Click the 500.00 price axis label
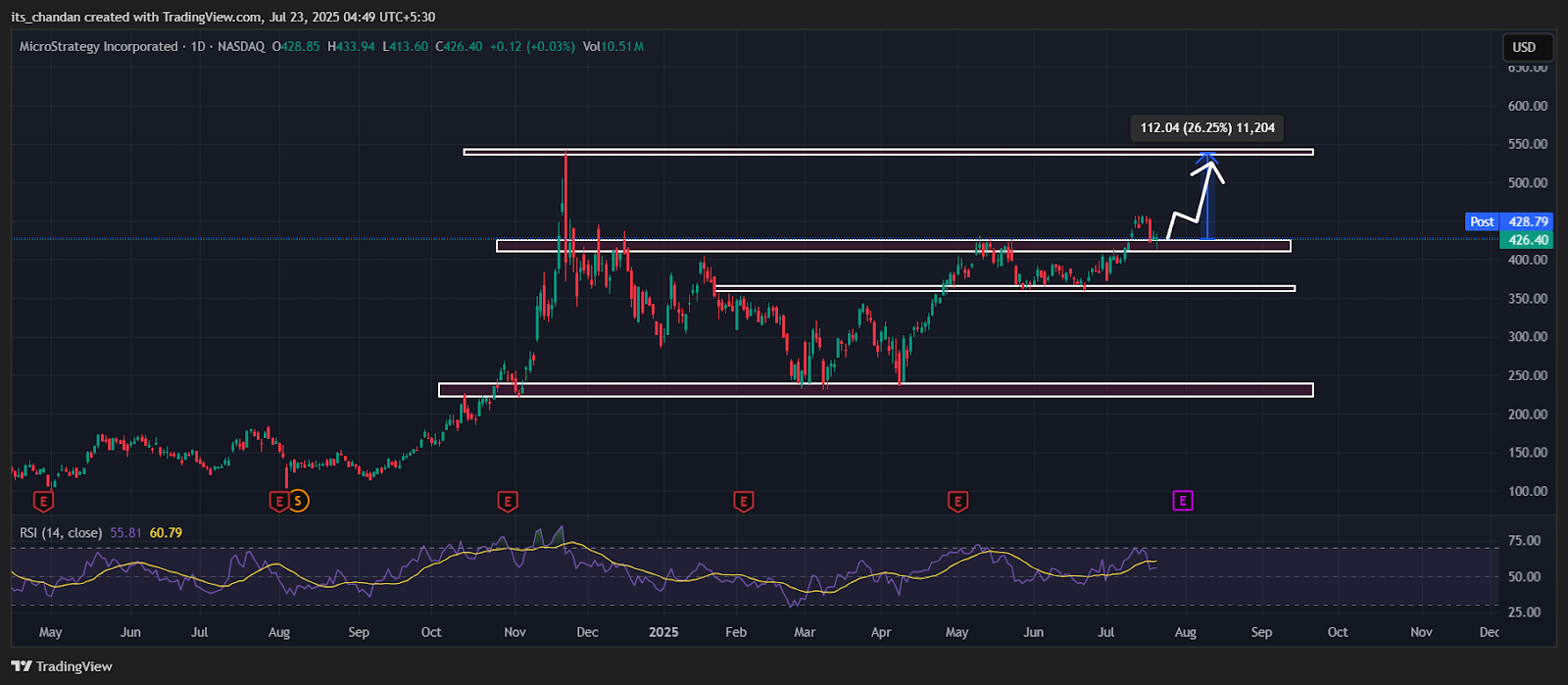This screenshot has height=685, width=1568. [x=1528, y=183]
